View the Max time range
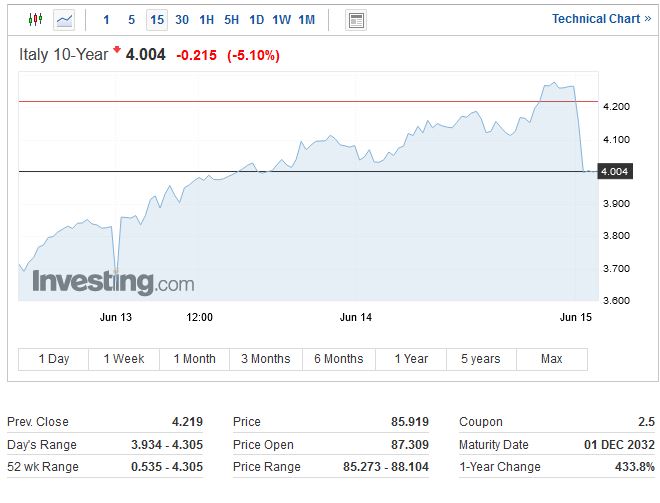 [551, 359]
